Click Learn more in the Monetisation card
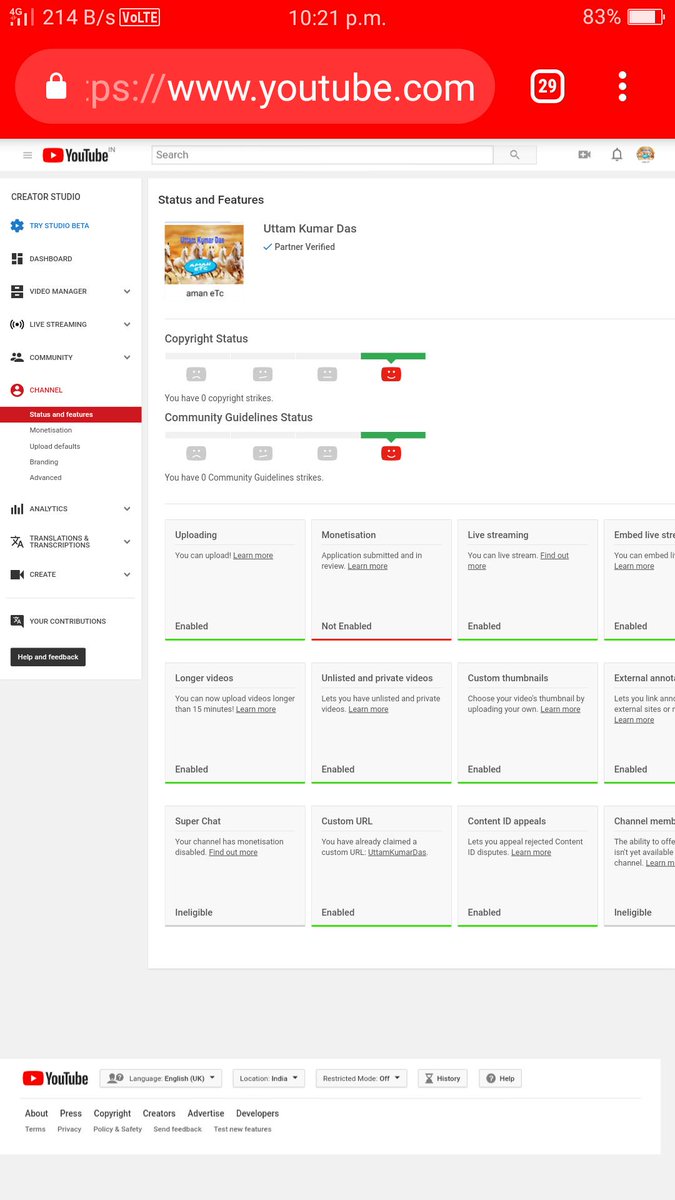The image size is (675, 1200). (367, 566)
